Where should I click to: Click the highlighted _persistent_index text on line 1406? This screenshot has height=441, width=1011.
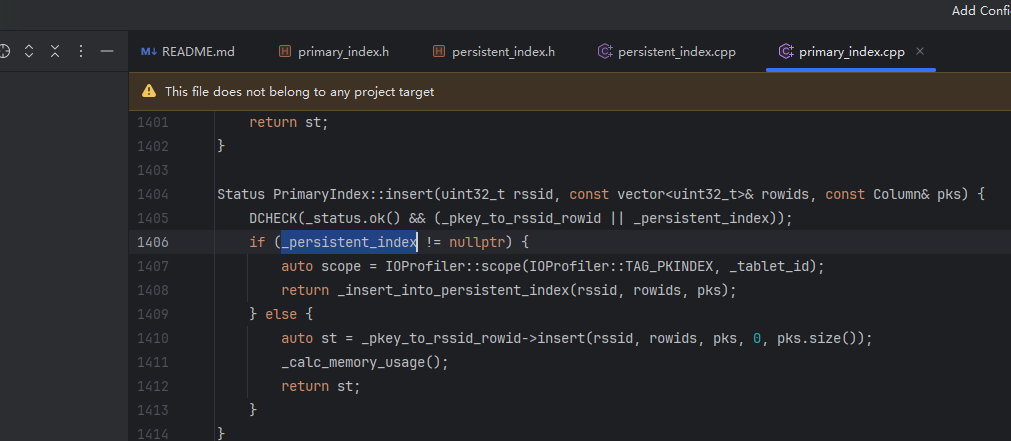point(349,242)
